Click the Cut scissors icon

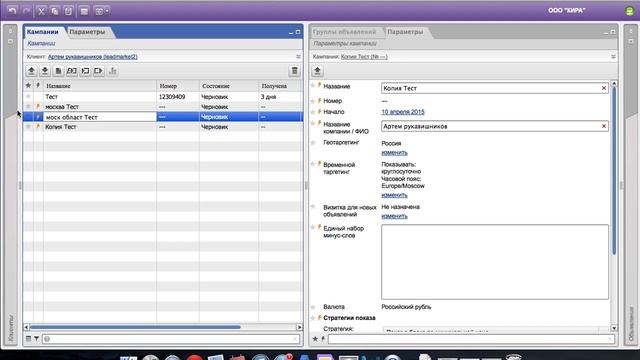pos(41,11)
